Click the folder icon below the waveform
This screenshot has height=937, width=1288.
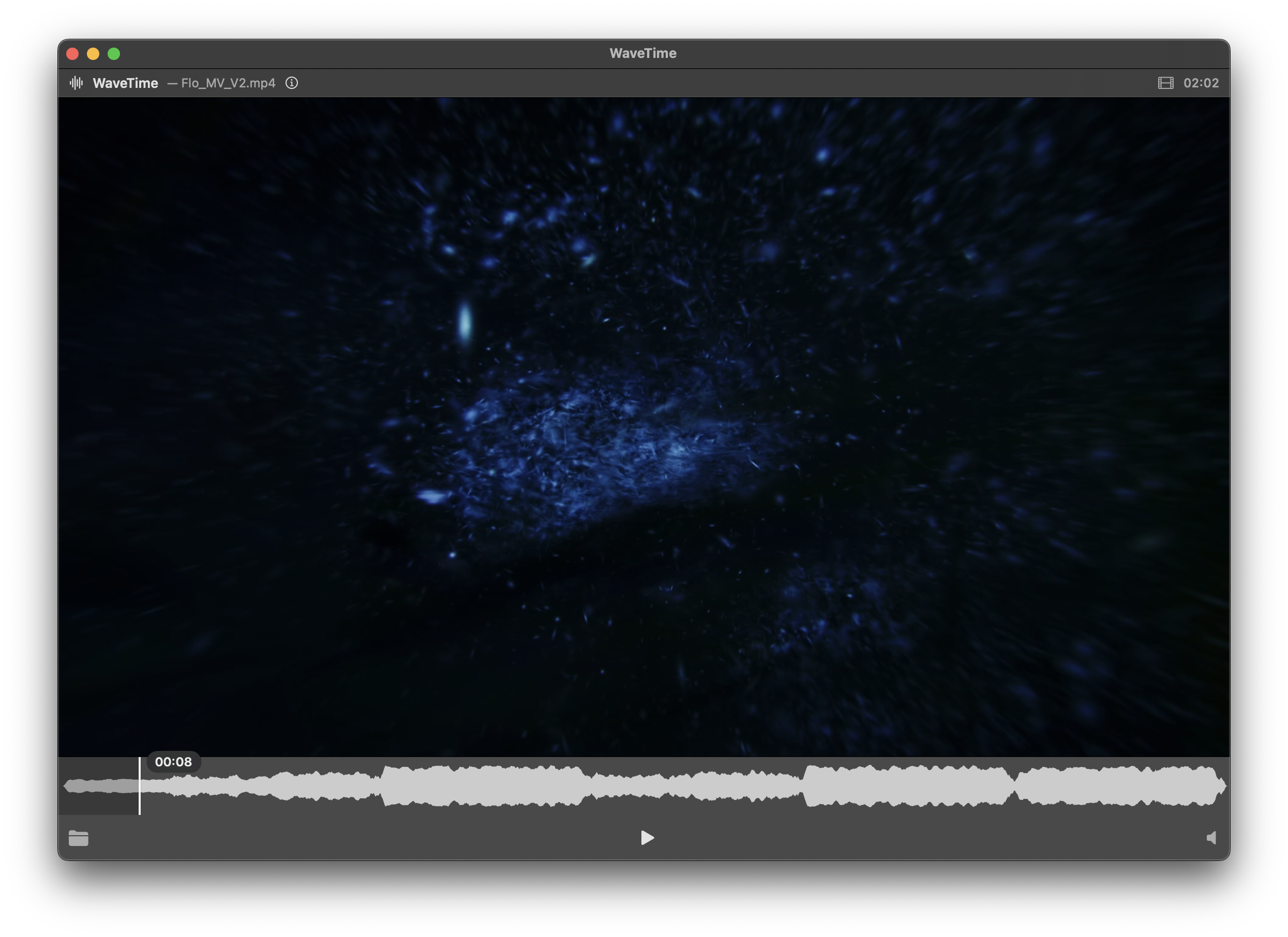(79, 838)
